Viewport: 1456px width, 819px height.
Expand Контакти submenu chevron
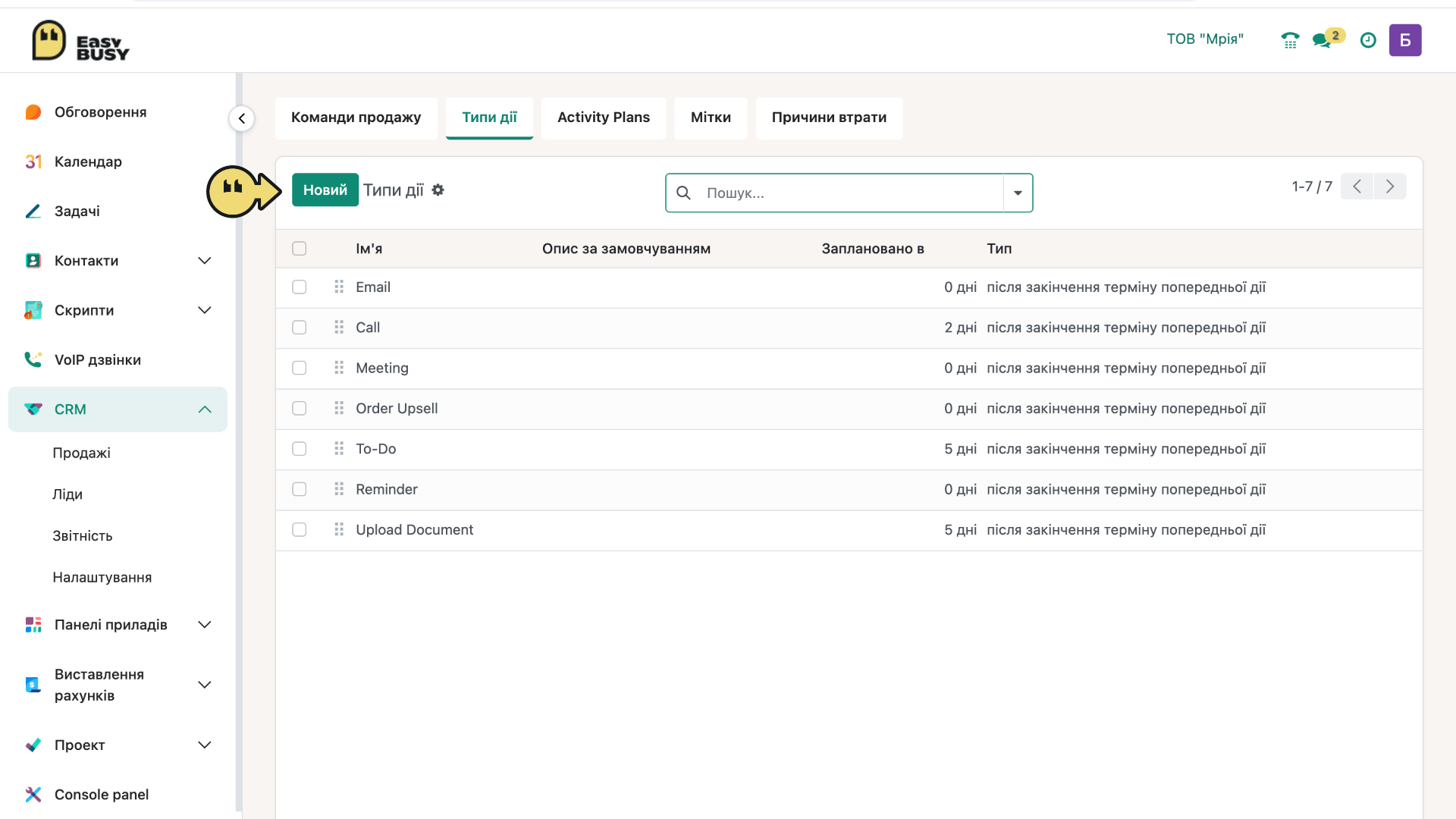pos(204,261)
